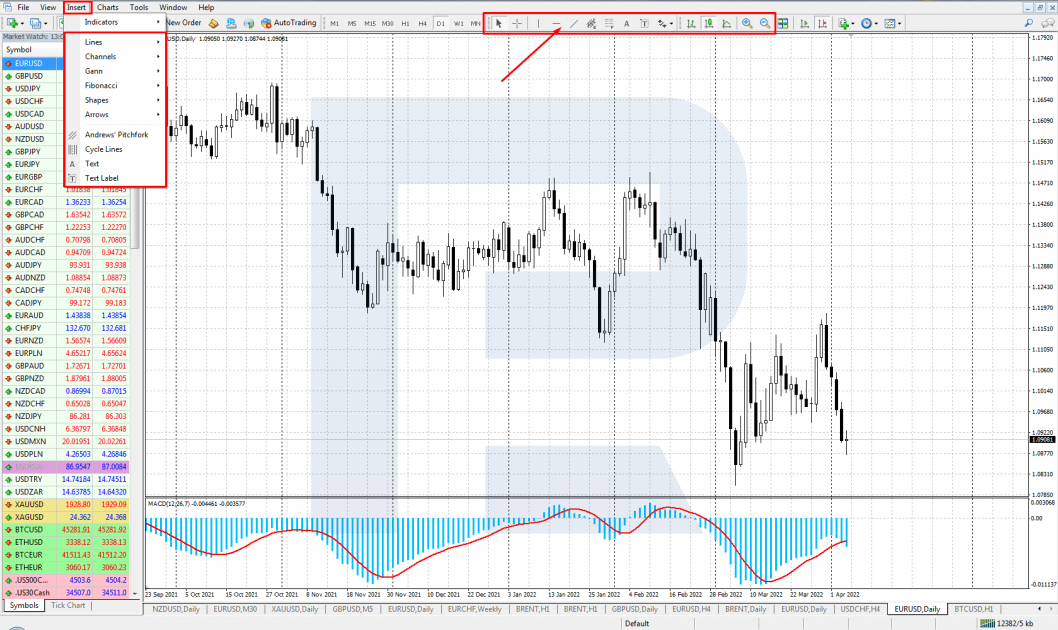Image resolution: width=1058 pixels, height=630 pixels.
Task: Select the equidistant channel tool
Action: pyautogui.click(x=591, y=24)
